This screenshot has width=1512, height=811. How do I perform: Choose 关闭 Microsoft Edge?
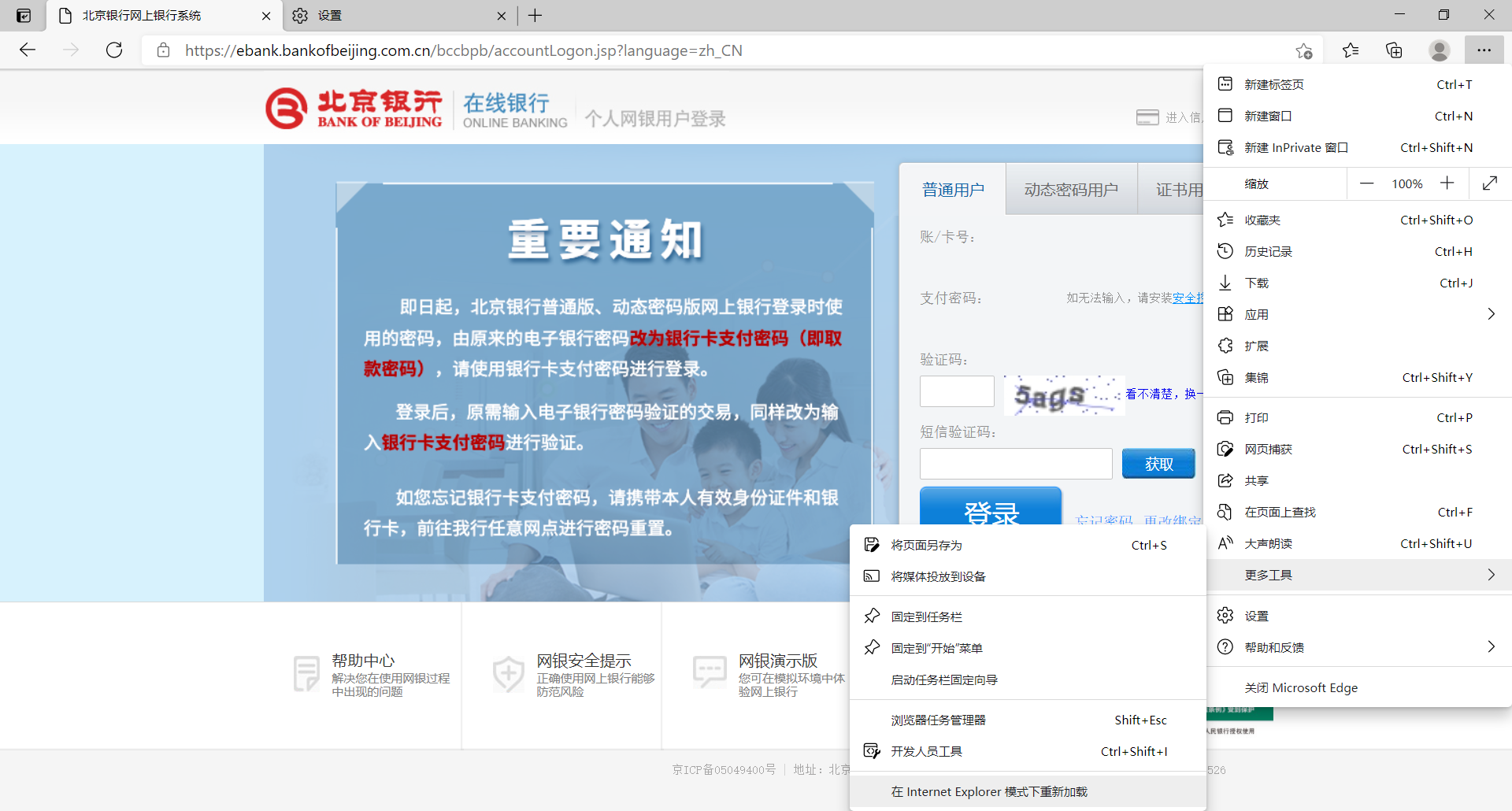click(x=1358, y=687)
